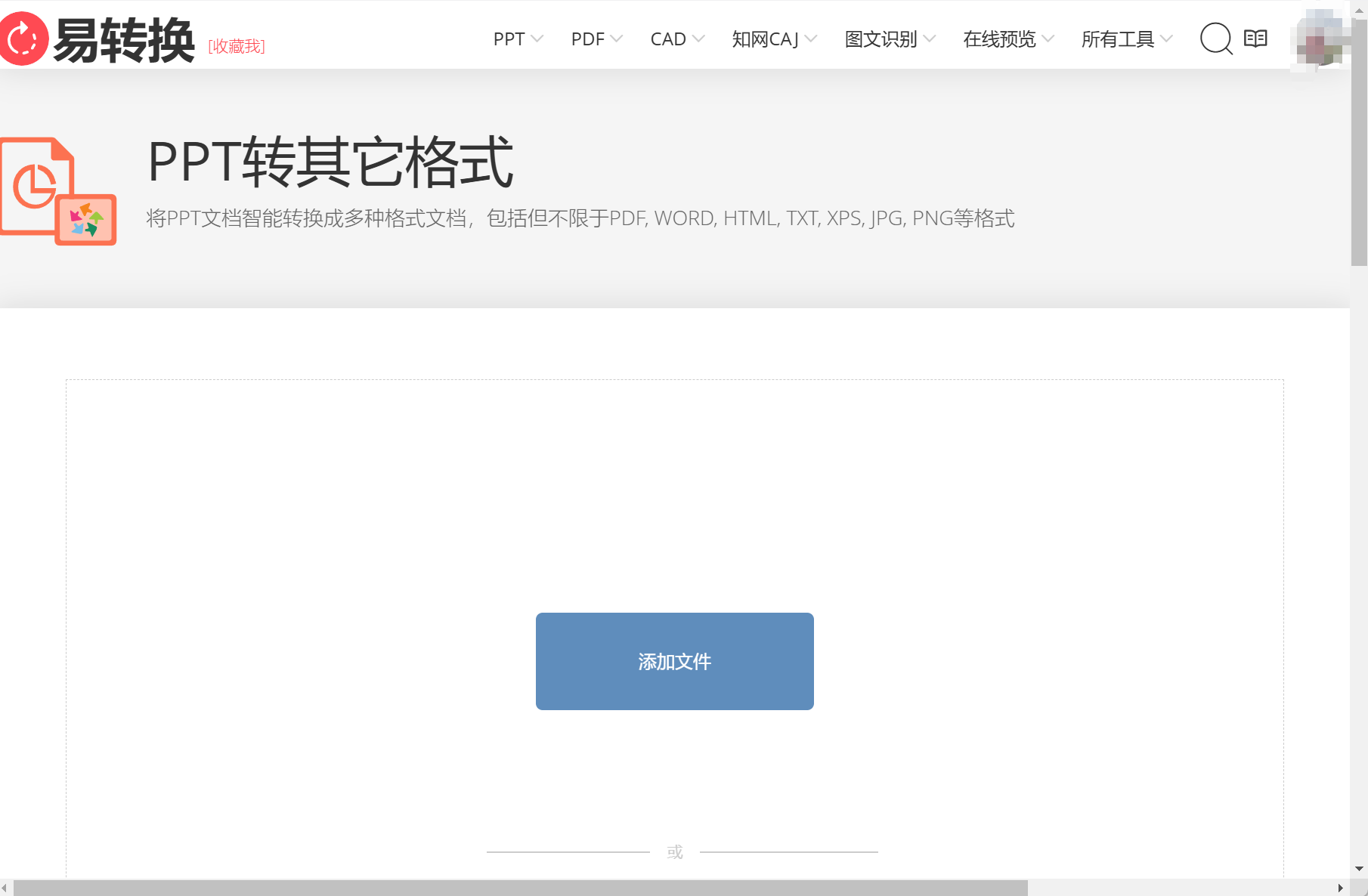
Task: Open the 所有工具 navigation menu
Action: 1118,39
